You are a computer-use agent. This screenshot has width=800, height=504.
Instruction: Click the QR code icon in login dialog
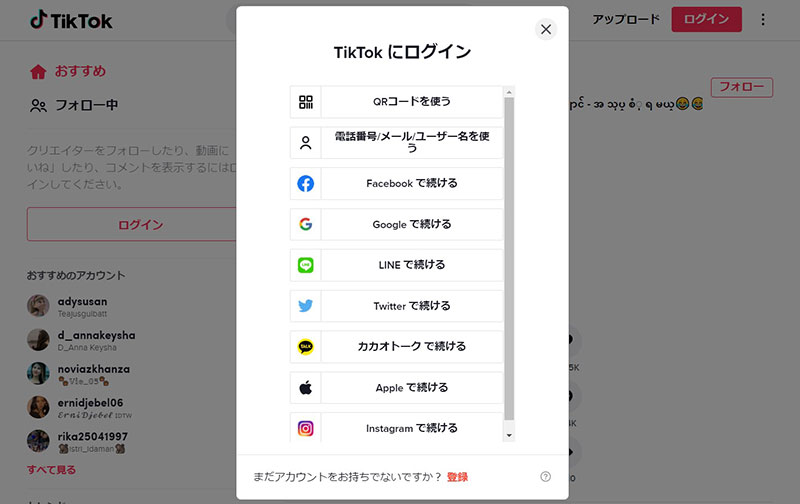click(306, 102)
